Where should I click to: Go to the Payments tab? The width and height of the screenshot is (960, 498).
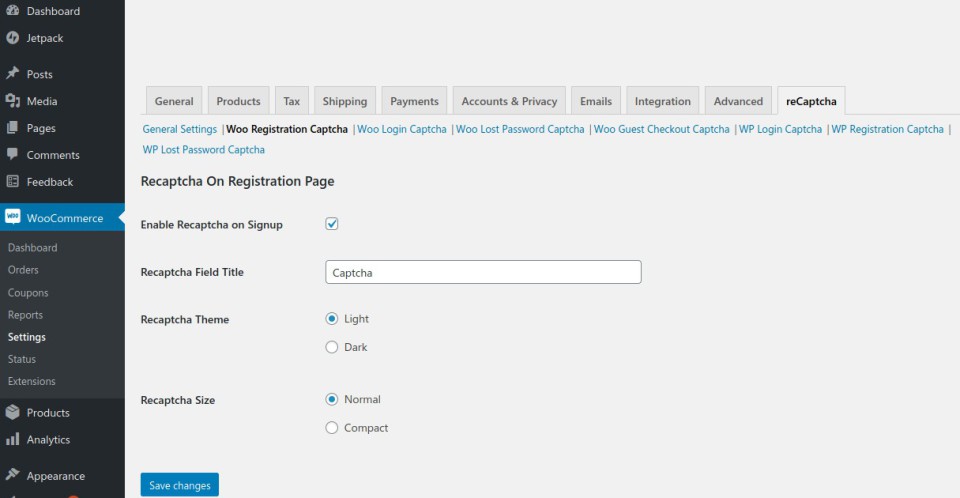[x=414, y=101]
